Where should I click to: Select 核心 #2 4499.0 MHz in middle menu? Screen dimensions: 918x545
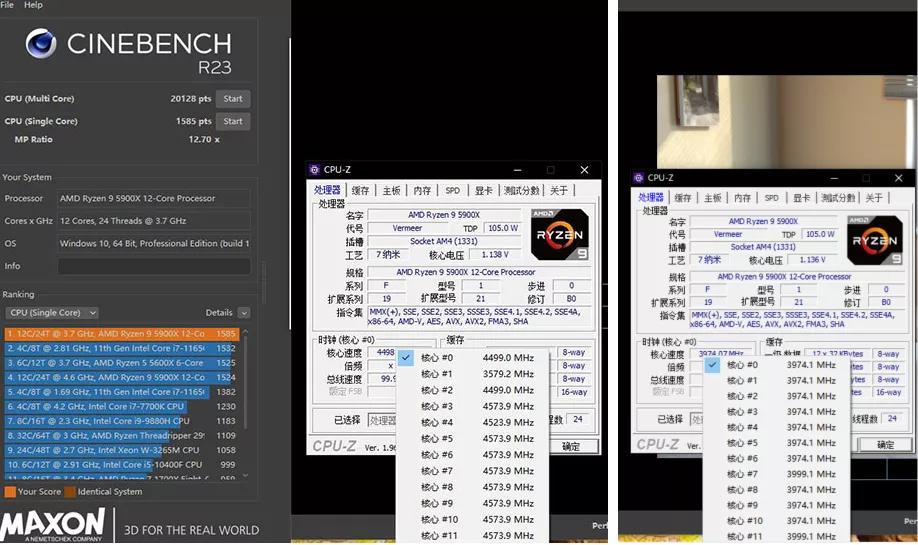[472, 390]
